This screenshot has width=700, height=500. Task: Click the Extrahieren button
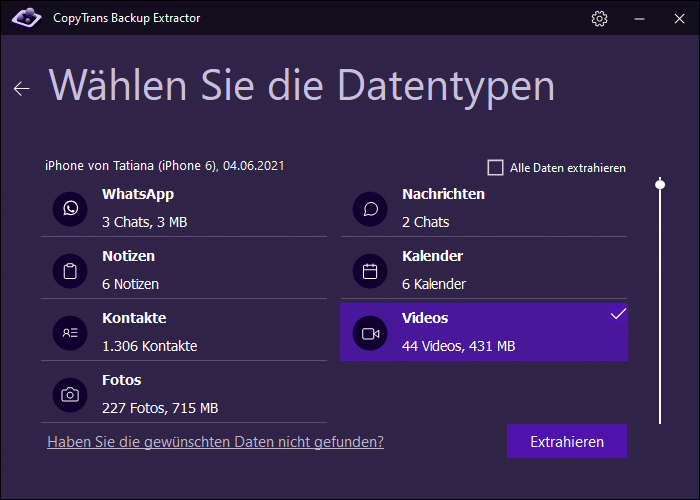pyautogui.click(x=567, y=442)
